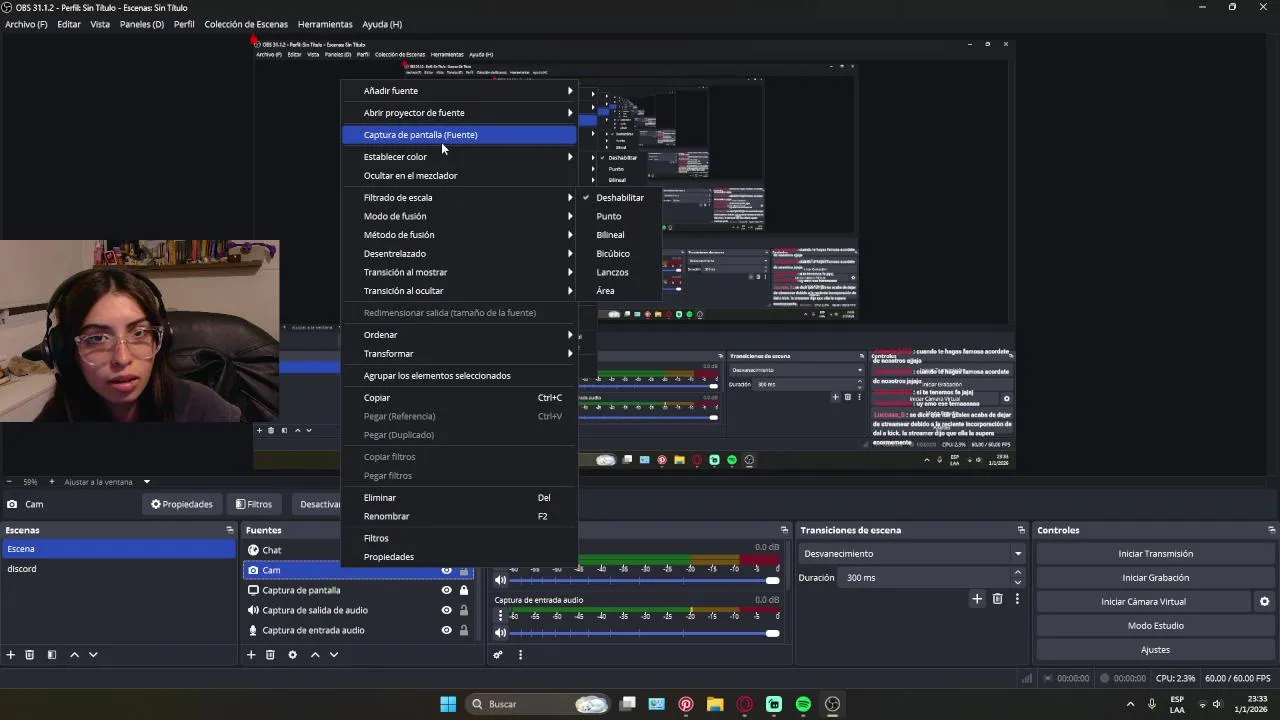Mute Captura de entrada audio speaker icon
Screen dimensions: 1280x720
(x=501, y=633)
